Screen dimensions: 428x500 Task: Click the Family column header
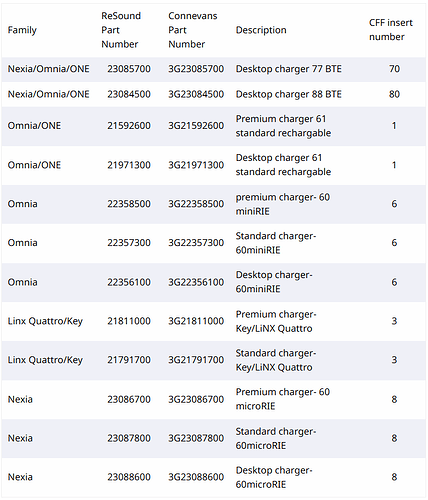pyautogui.click(x=22, y=30)
